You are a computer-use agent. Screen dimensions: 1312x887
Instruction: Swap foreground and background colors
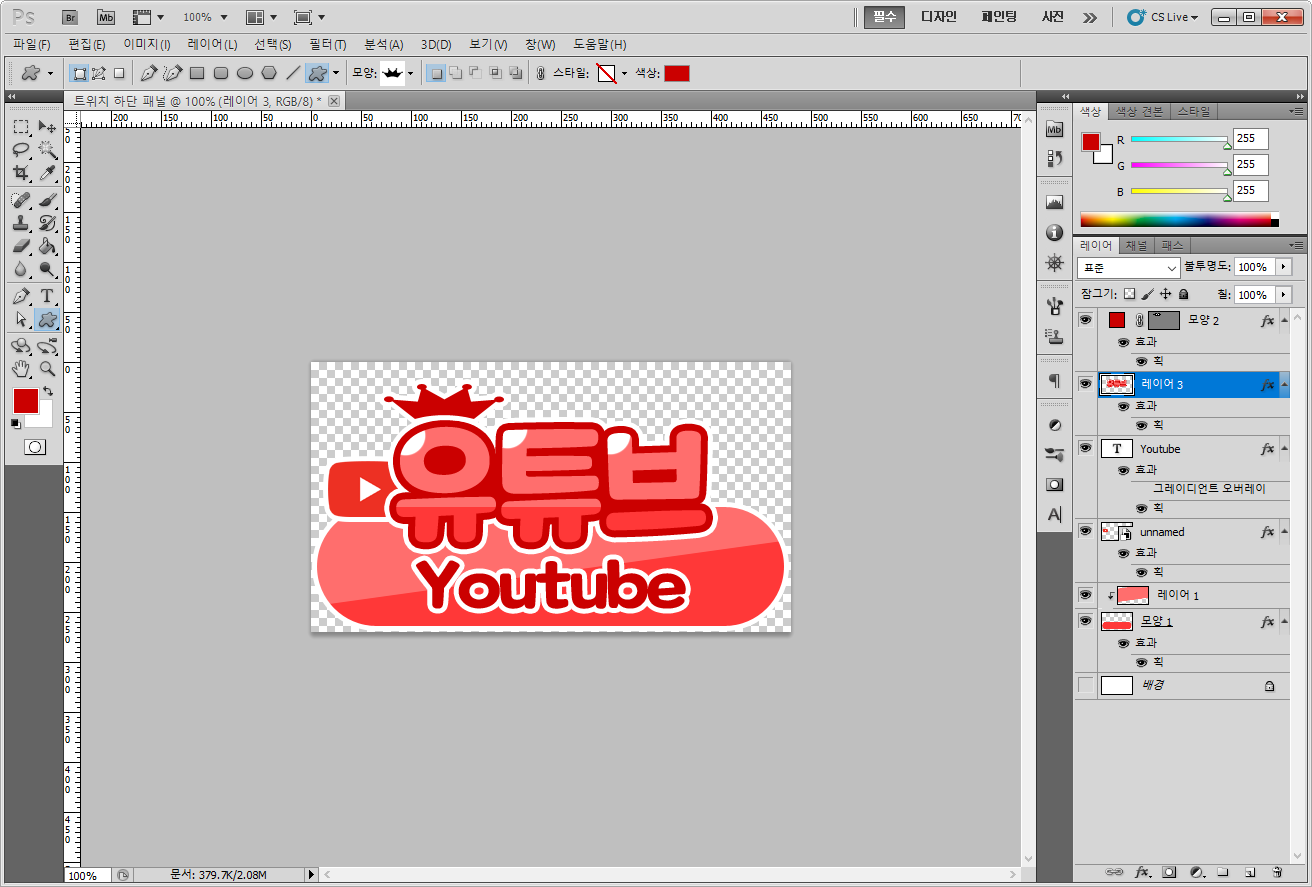point(48,391)
